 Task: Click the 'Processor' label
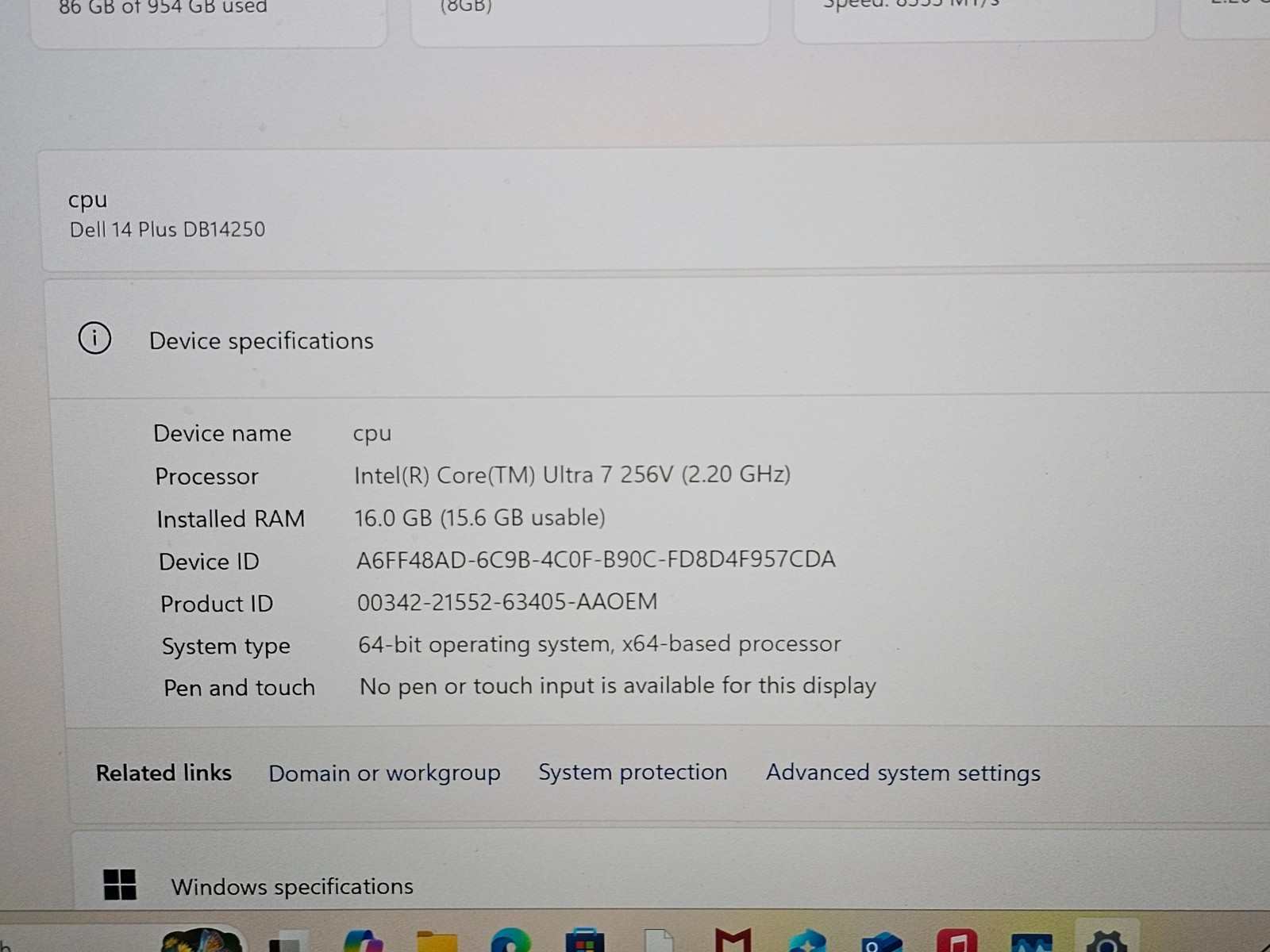click(x=206, y=477)
